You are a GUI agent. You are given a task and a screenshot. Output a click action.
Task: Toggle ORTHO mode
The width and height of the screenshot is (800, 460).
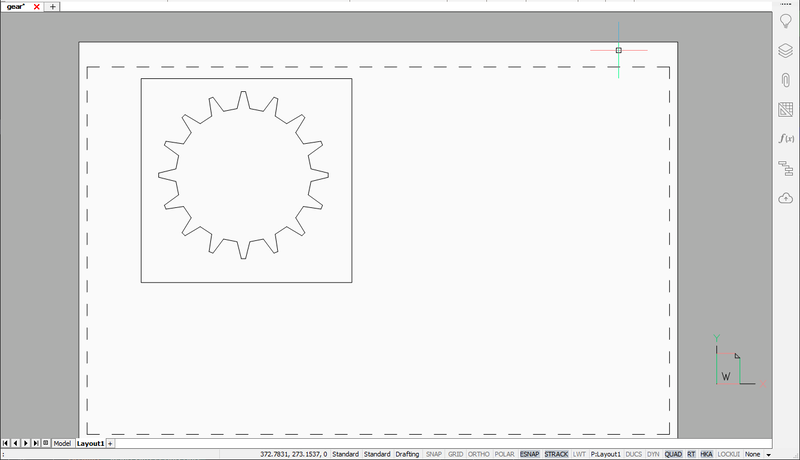click(479, 454)
